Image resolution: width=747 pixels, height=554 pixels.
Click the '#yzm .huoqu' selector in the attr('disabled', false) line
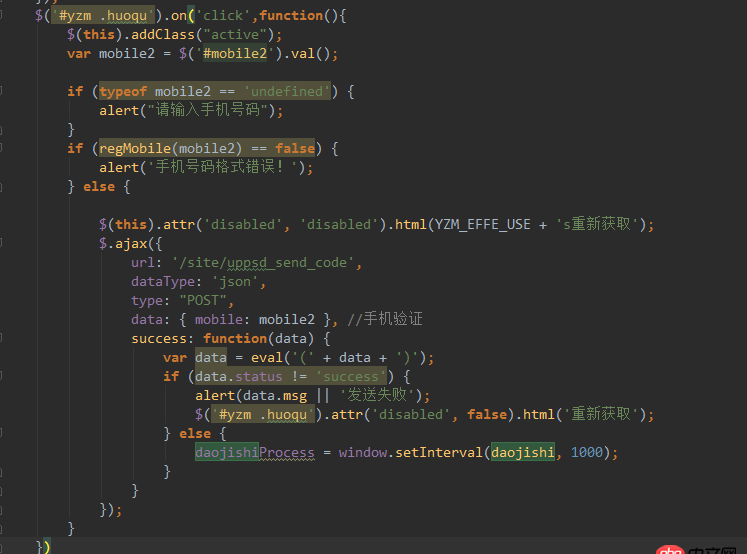(263, 414)
